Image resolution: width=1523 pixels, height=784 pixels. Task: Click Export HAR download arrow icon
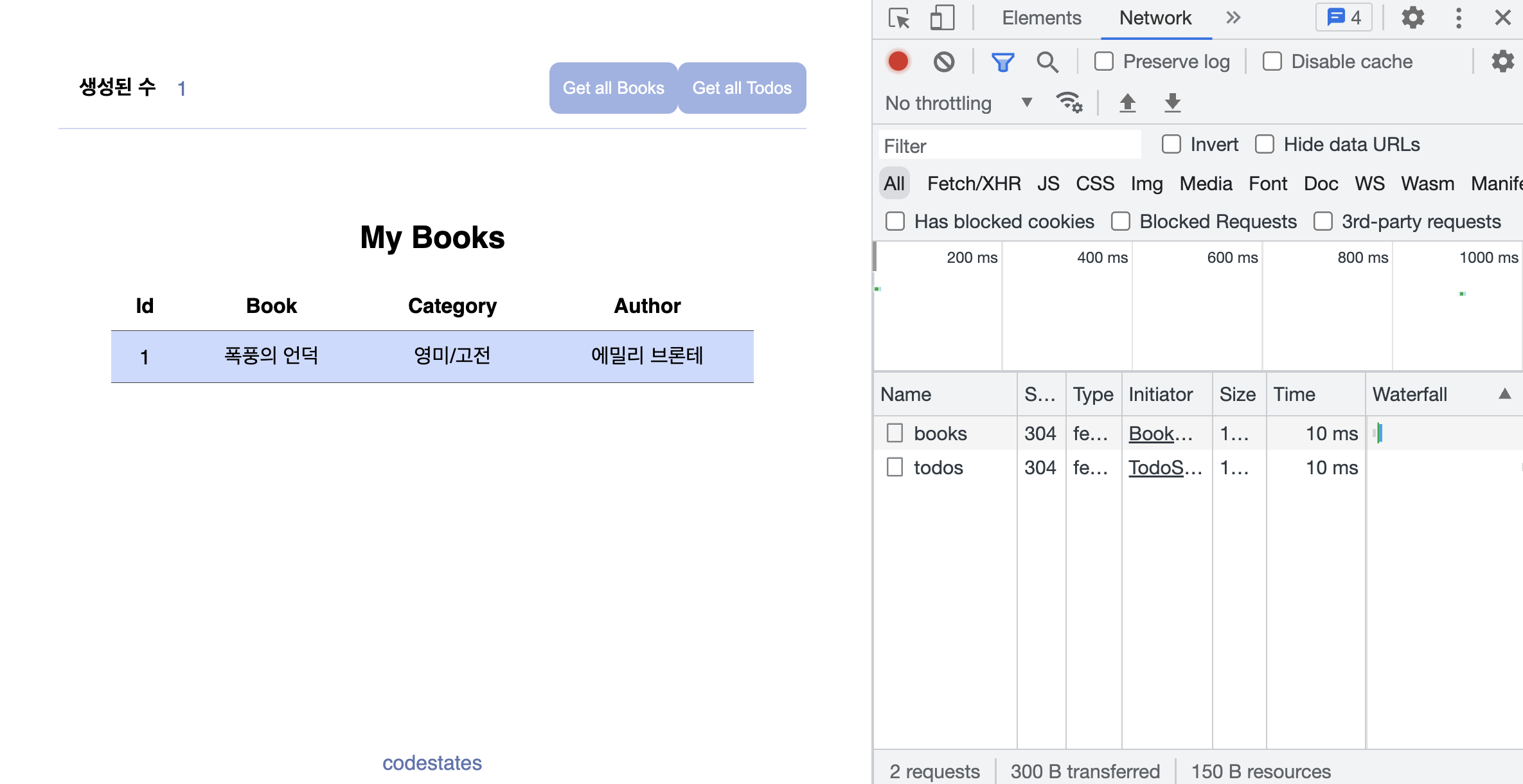[1172, 103]
